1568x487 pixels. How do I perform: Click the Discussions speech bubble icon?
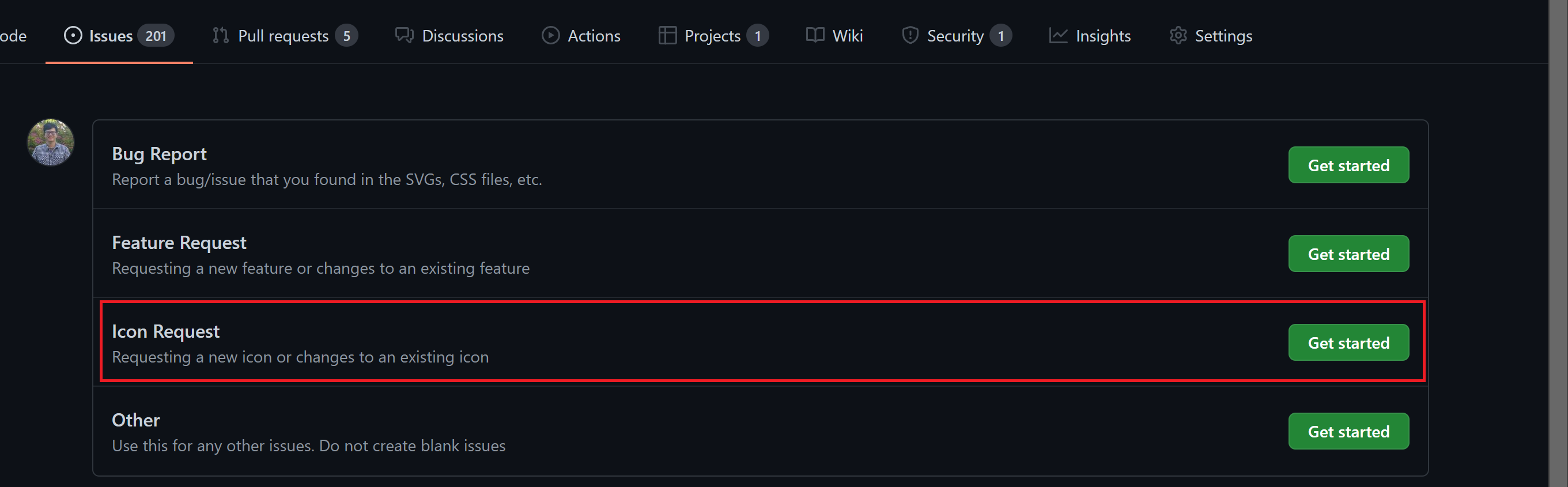[x=404, y=35]
